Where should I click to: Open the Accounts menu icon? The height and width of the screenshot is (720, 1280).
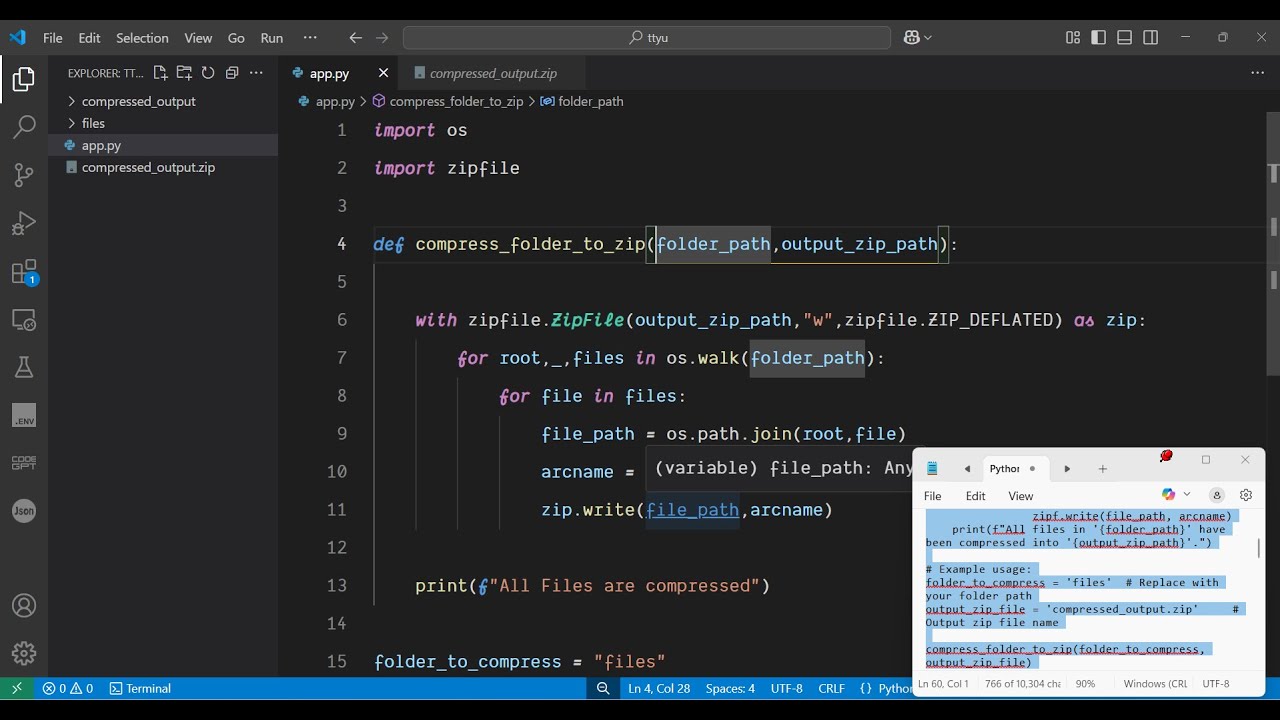(x=24, y=606)
